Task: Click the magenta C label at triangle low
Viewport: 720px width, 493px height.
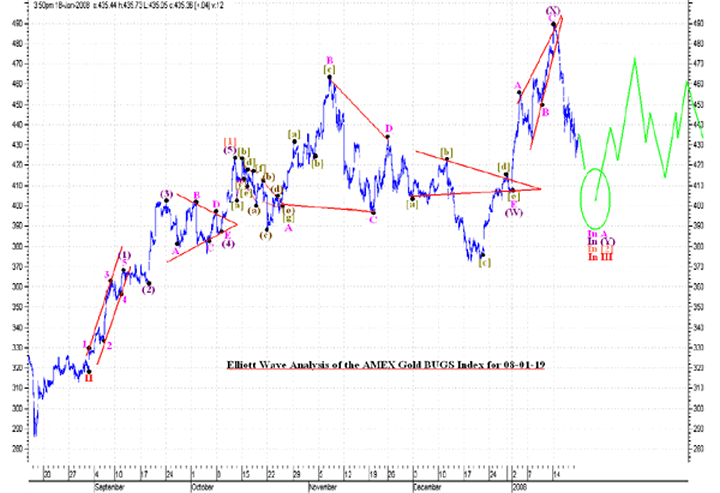Action: 371,220
